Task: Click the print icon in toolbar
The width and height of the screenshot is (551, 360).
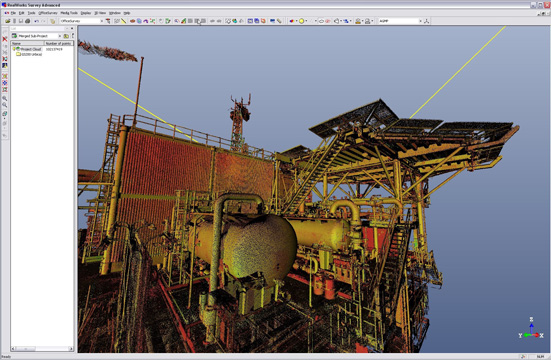Action: (x=27, y=21)
